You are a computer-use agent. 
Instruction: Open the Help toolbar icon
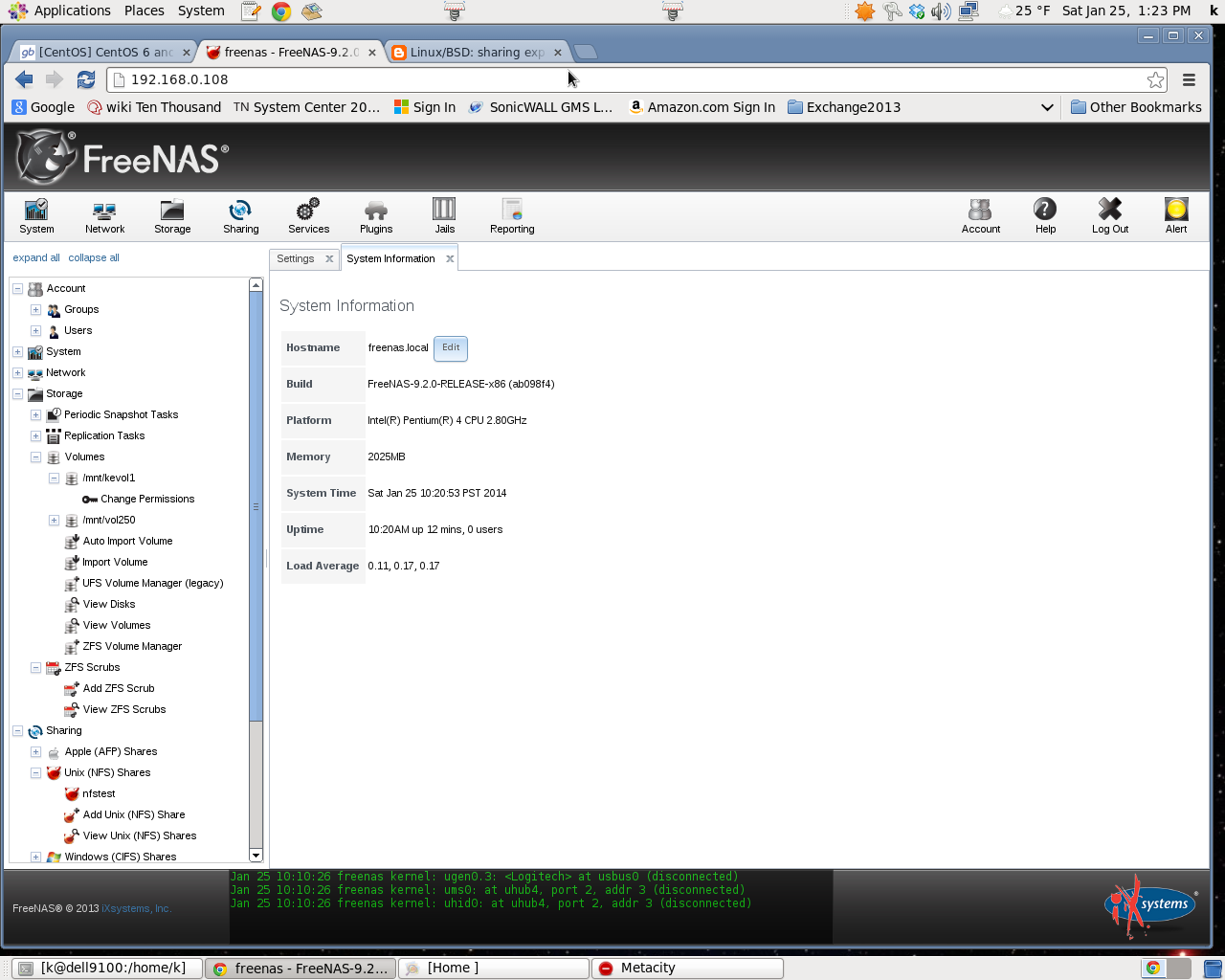[x=1045, y=215]
